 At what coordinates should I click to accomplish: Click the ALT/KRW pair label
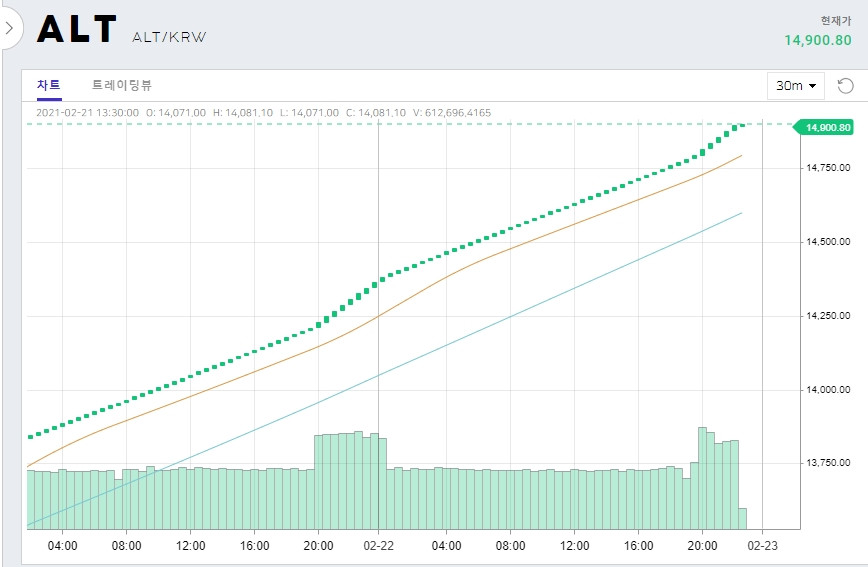pyautogui.click(x=169, y=37)
